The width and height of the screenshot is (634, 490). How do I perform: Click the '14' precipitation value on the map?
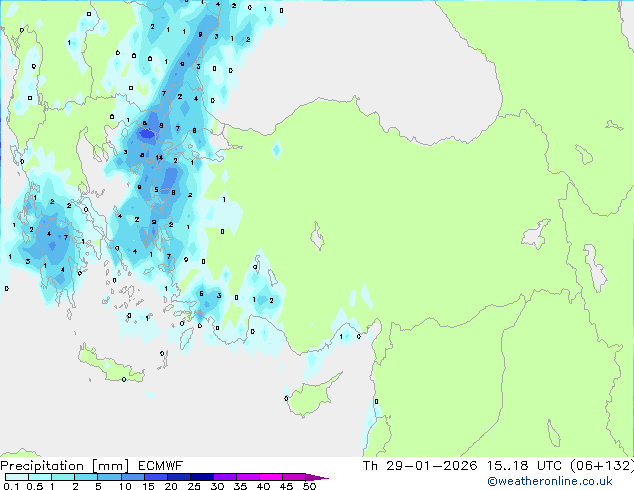159,158
